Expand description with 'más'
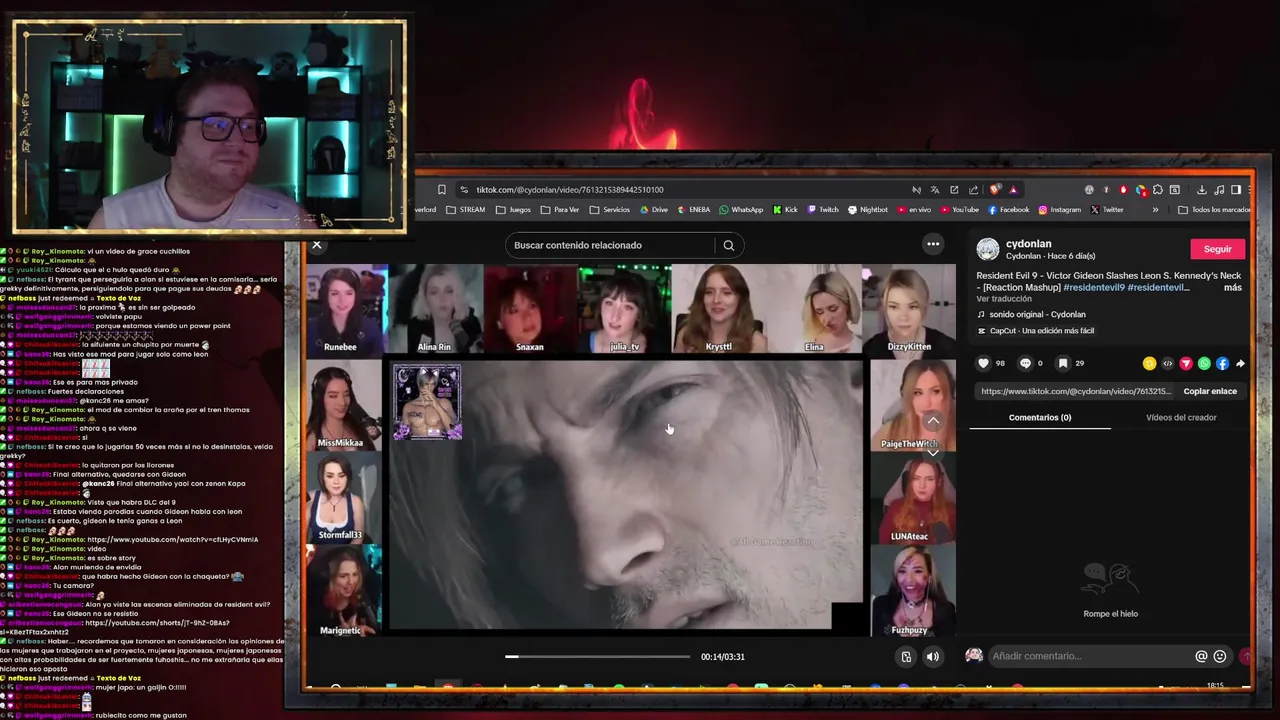The image size is (1280, 720). [x=1232, y=287]
